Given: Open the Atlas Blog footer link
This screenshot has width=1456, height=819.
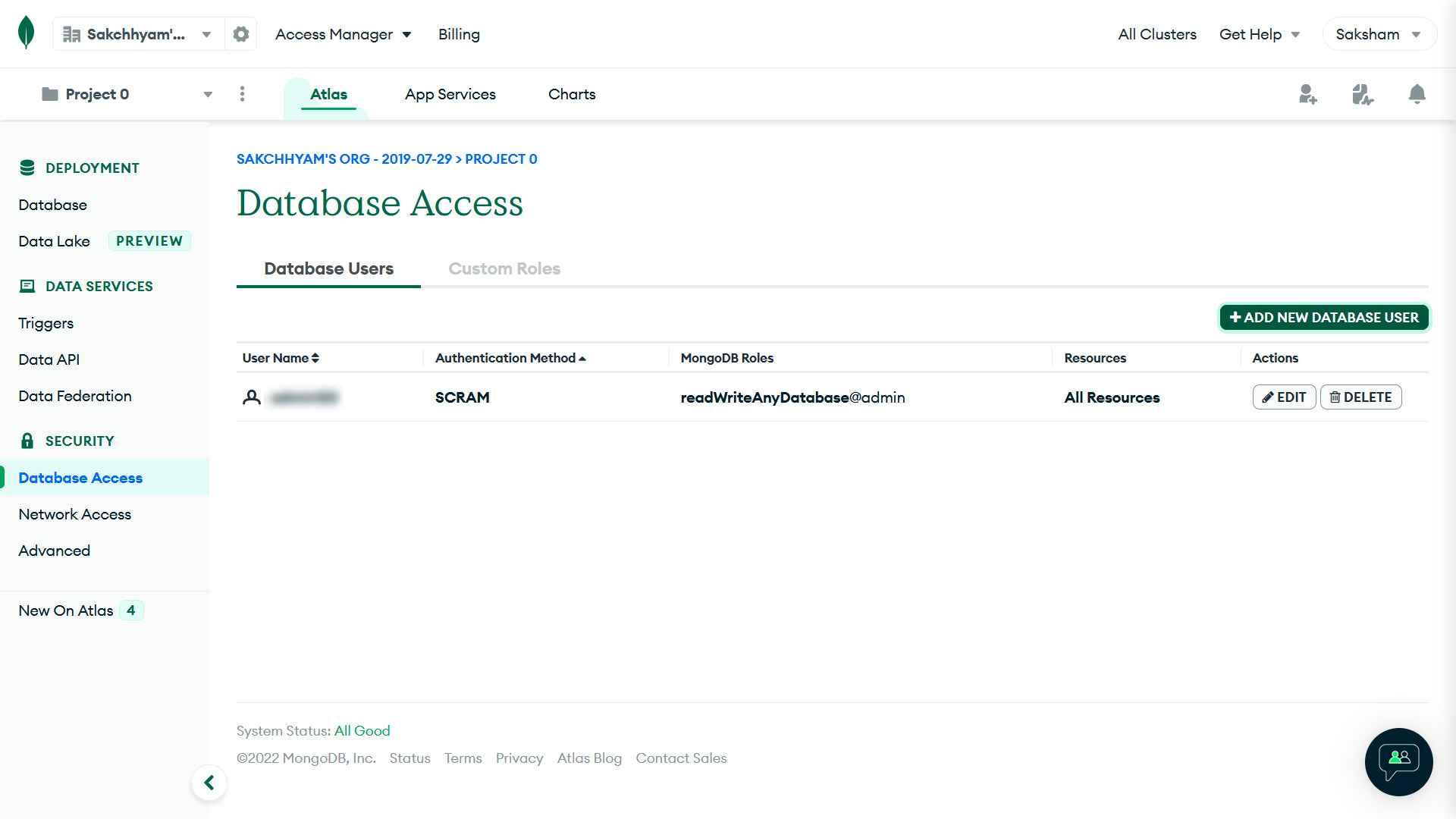Looking at the screenshot, I should (x=589, y=758).
